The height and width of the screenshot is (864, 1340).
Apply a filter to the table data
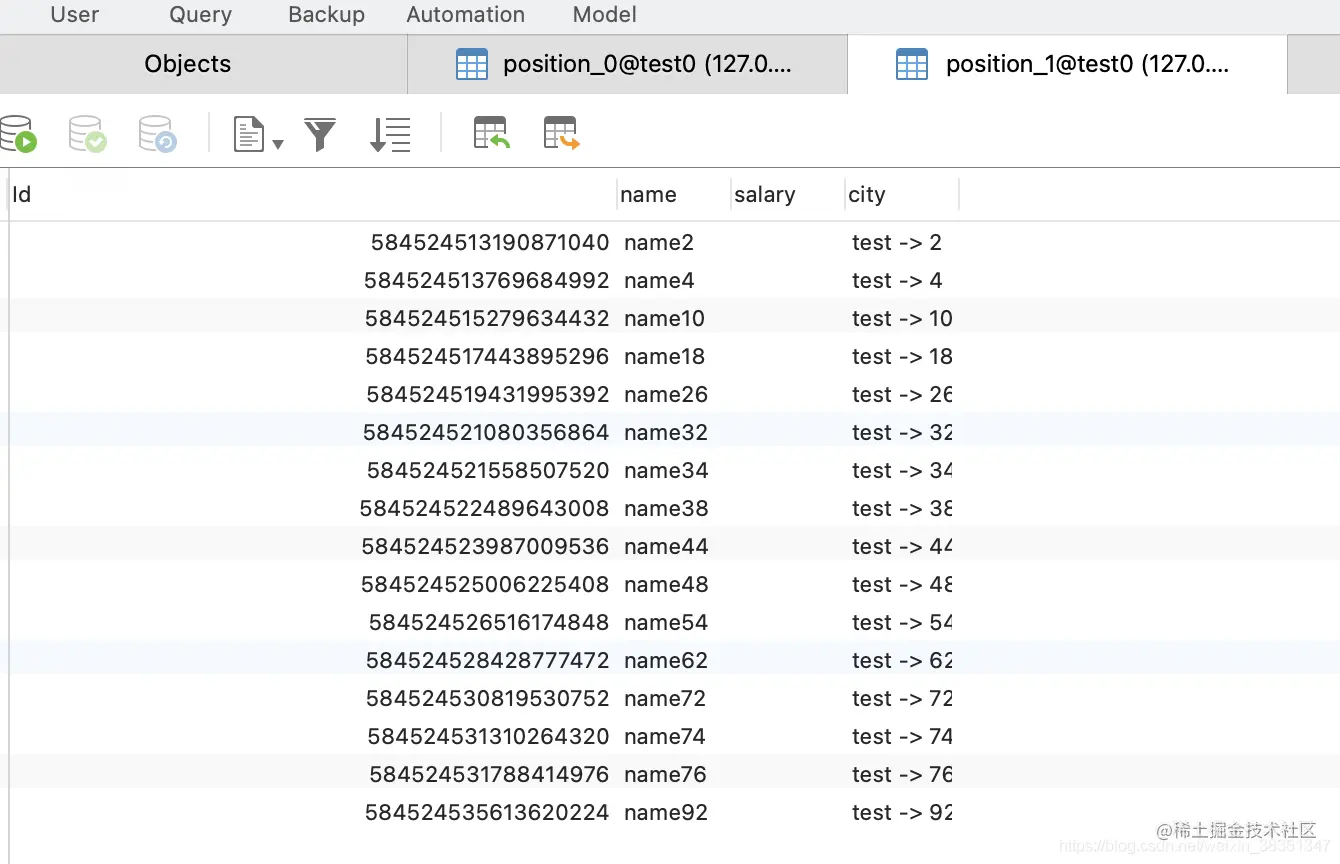point(320,133)
